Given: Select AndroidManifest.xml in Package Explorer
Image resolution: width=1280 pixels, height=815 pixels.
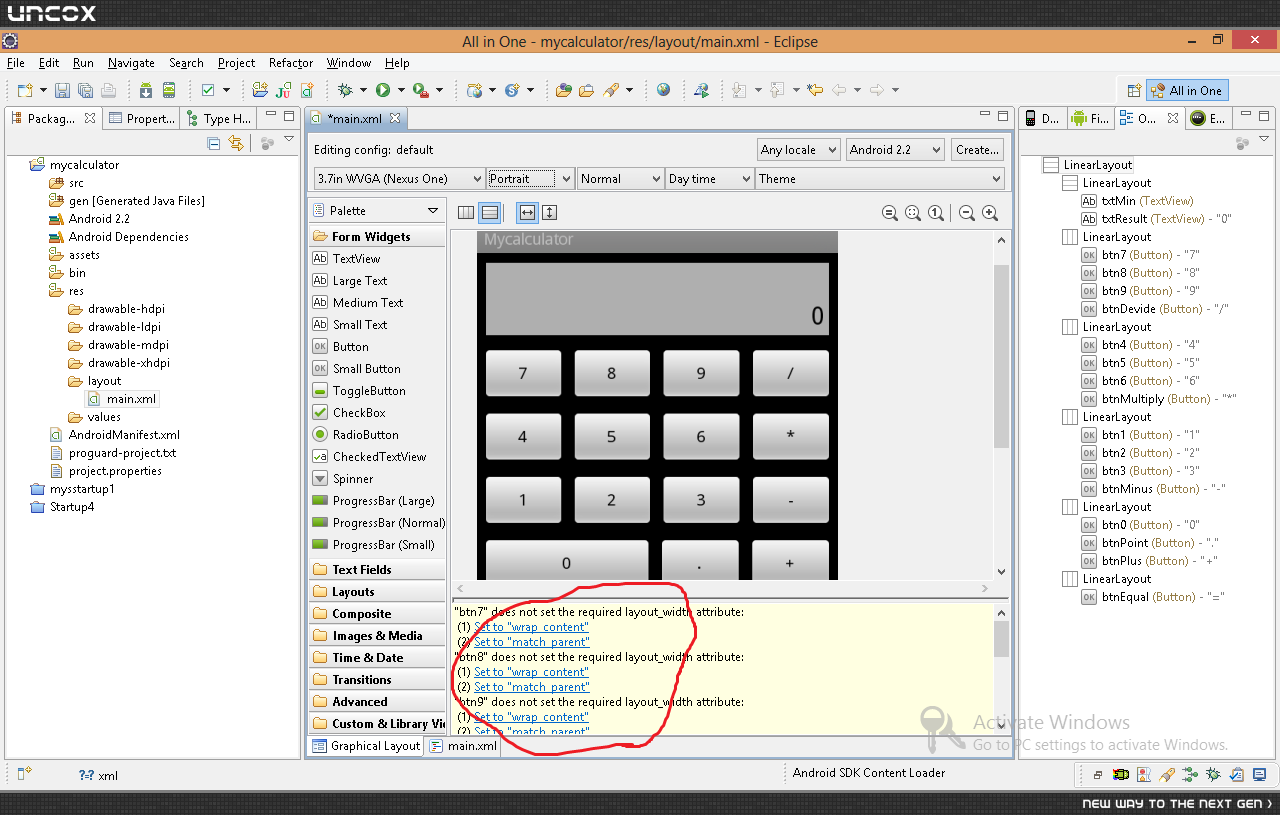Looking at the screenshot, I should [124, 435].
